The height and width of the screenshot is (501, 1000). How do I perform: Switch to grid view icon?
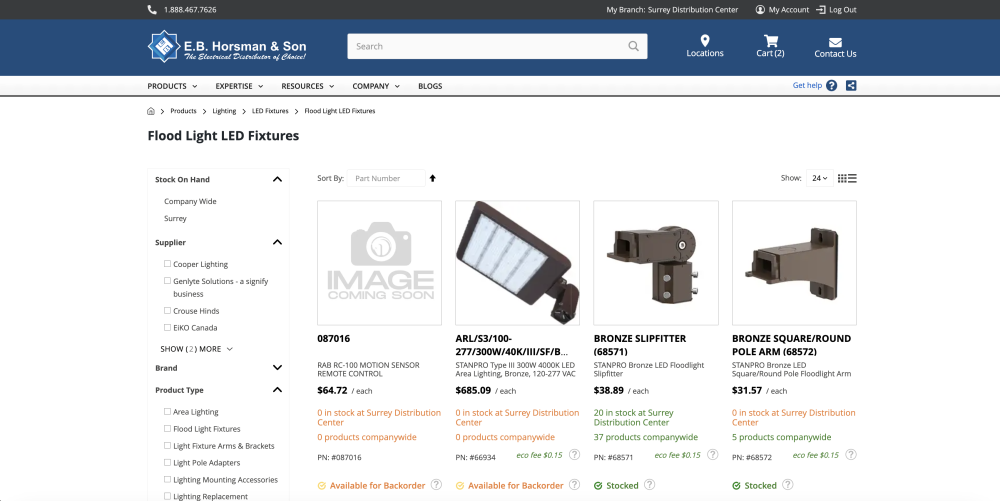pos(842,178)
